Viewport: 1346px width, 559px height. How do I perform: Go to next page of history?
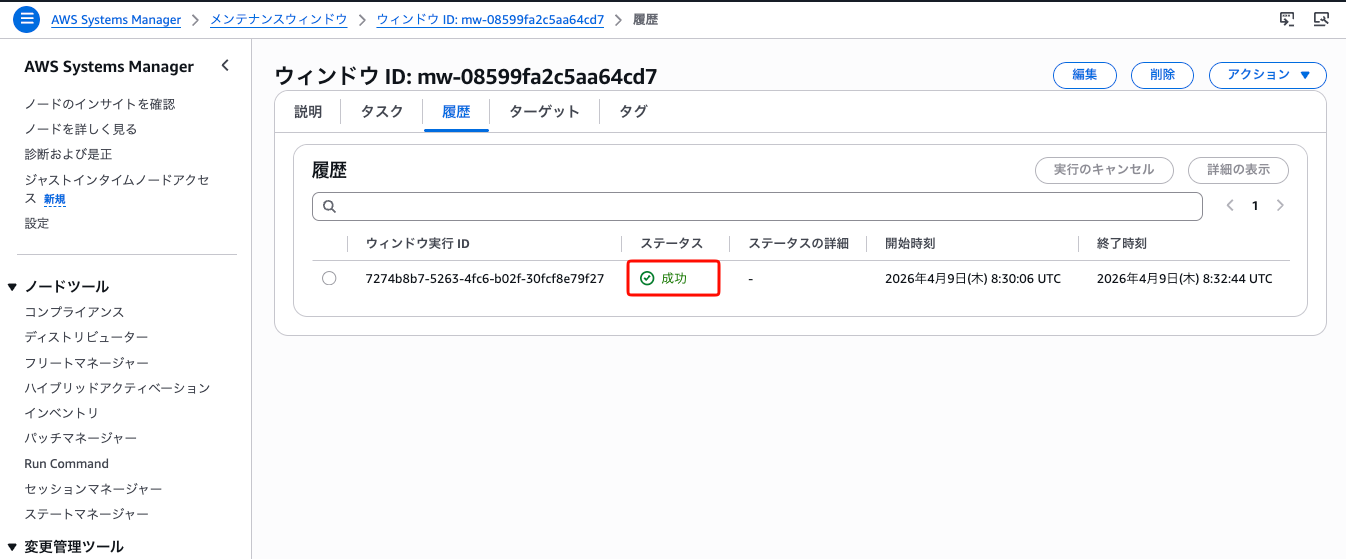(x=1280, y=206)
